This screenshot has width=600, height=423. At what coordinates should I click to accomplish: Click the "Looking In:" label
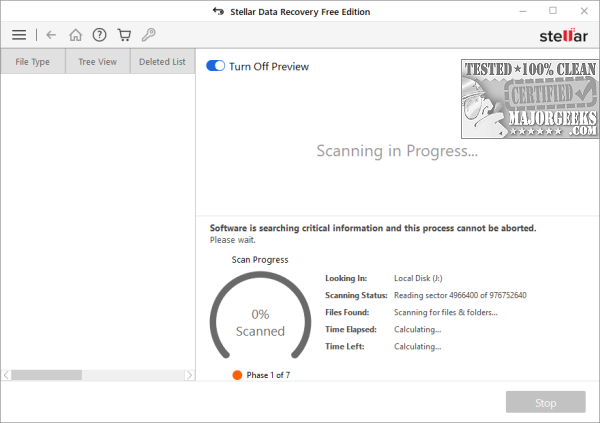[x=346, y=278]
